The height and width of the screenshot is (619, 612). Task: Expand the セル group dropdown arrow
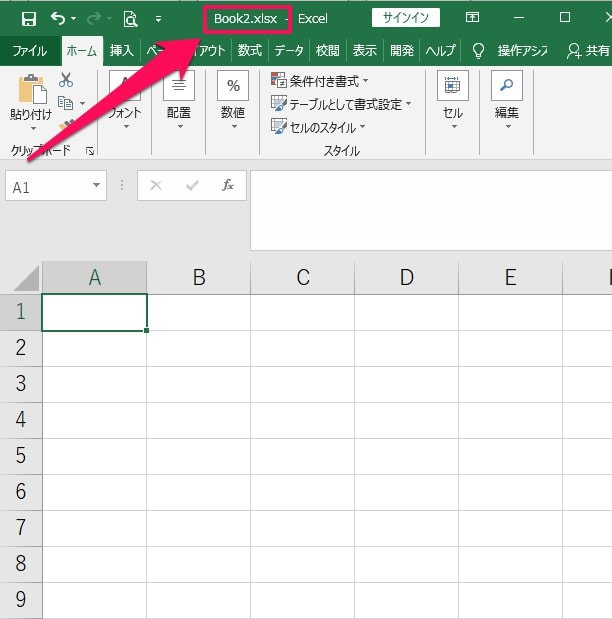pos(454,127)
